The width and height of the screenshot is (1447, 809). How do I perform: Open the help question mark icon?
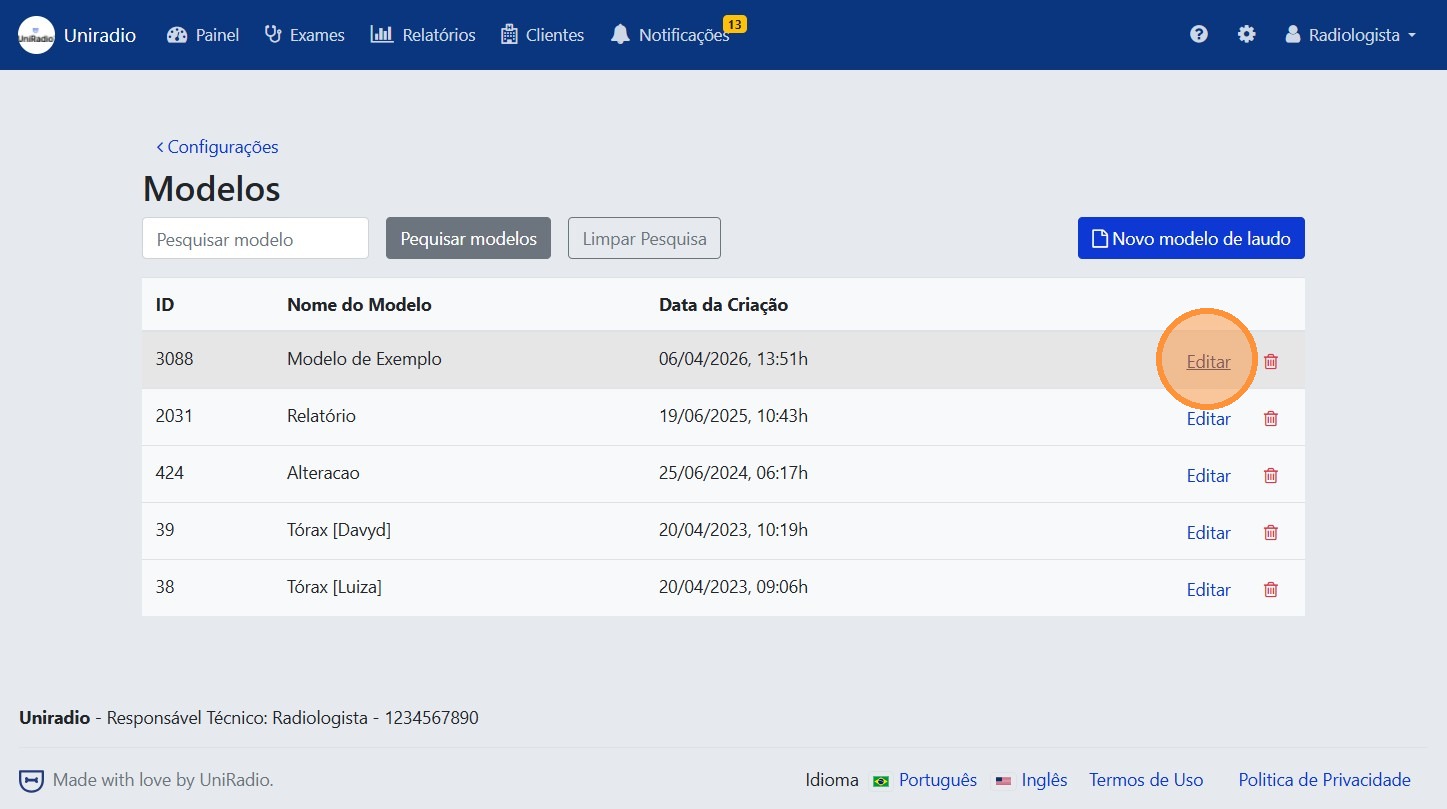click(1198, 35)
